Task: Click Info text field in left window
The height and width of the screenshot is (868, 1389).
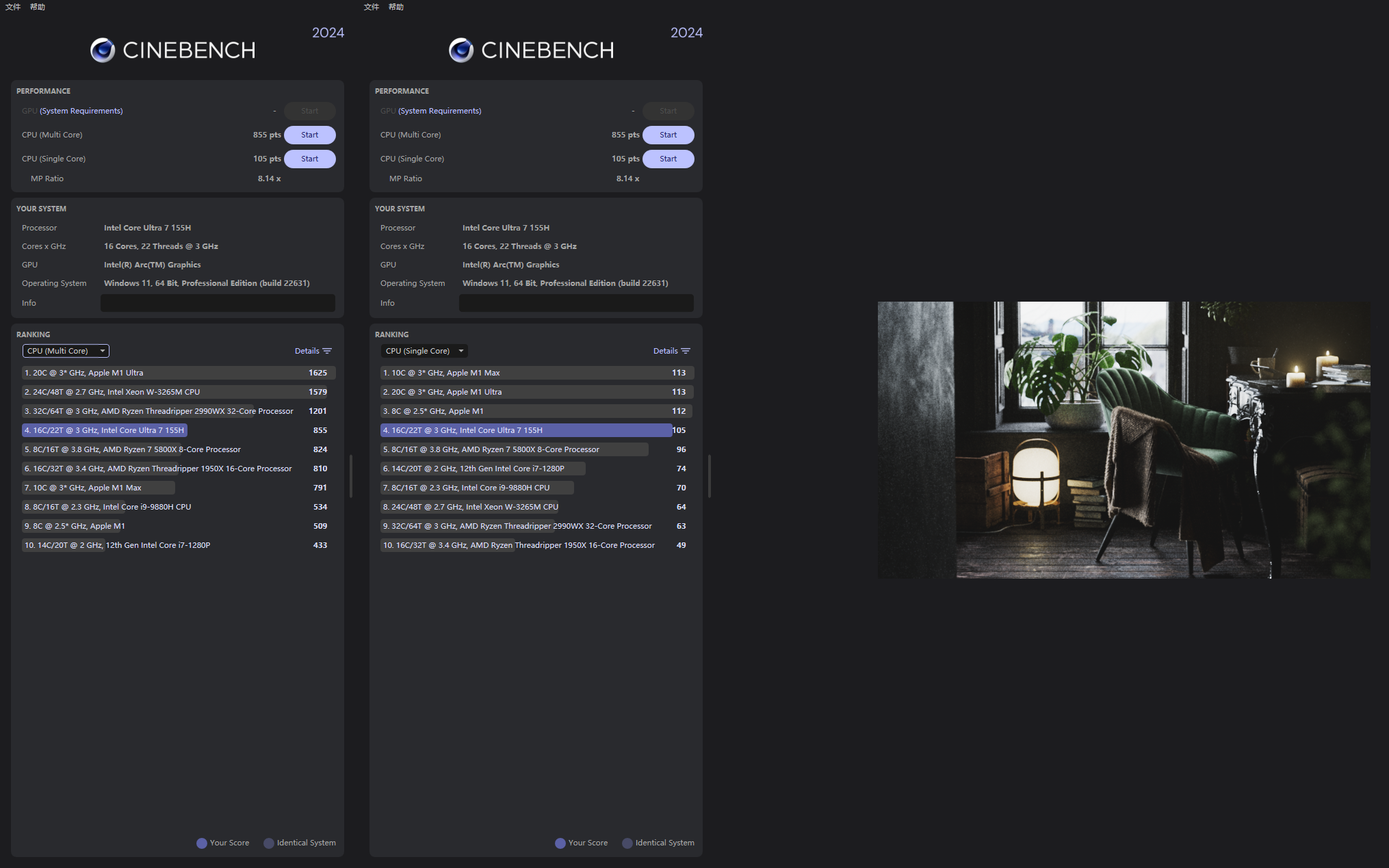Action: (218, 303)
